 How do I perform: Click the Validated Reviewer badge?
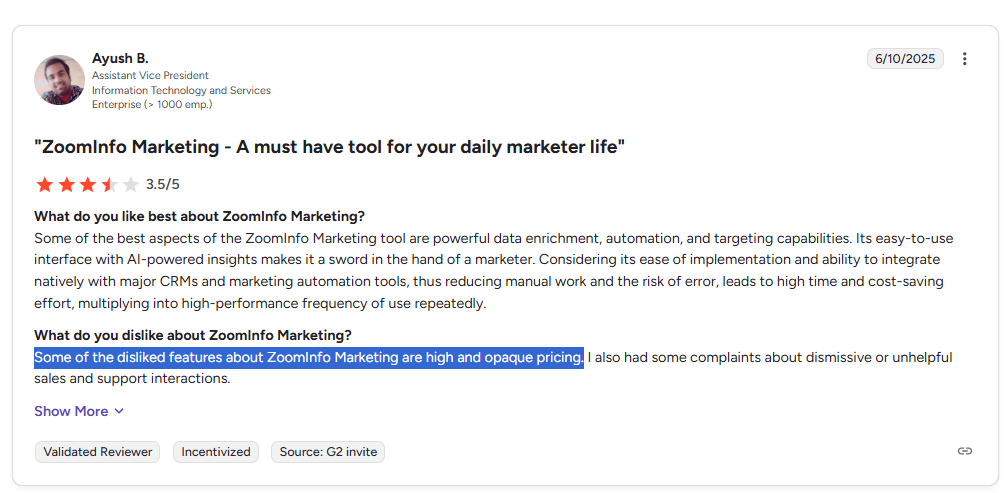[98, 452]
